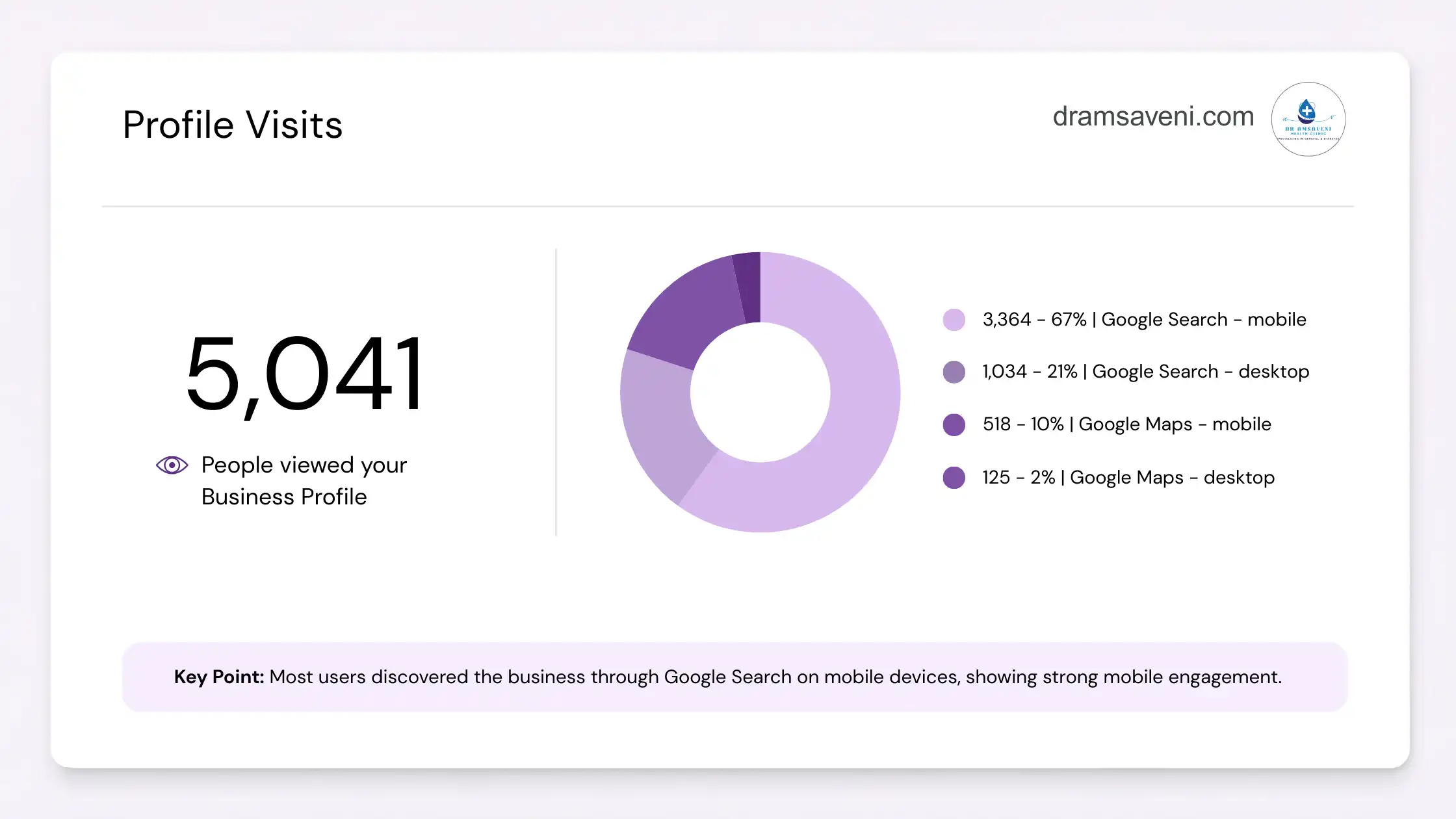Click the dramsaveni.com website text
Image resolution: width=1456 pixels, height=819 pixels.
pyautogui.click(x=1153, y=116)
